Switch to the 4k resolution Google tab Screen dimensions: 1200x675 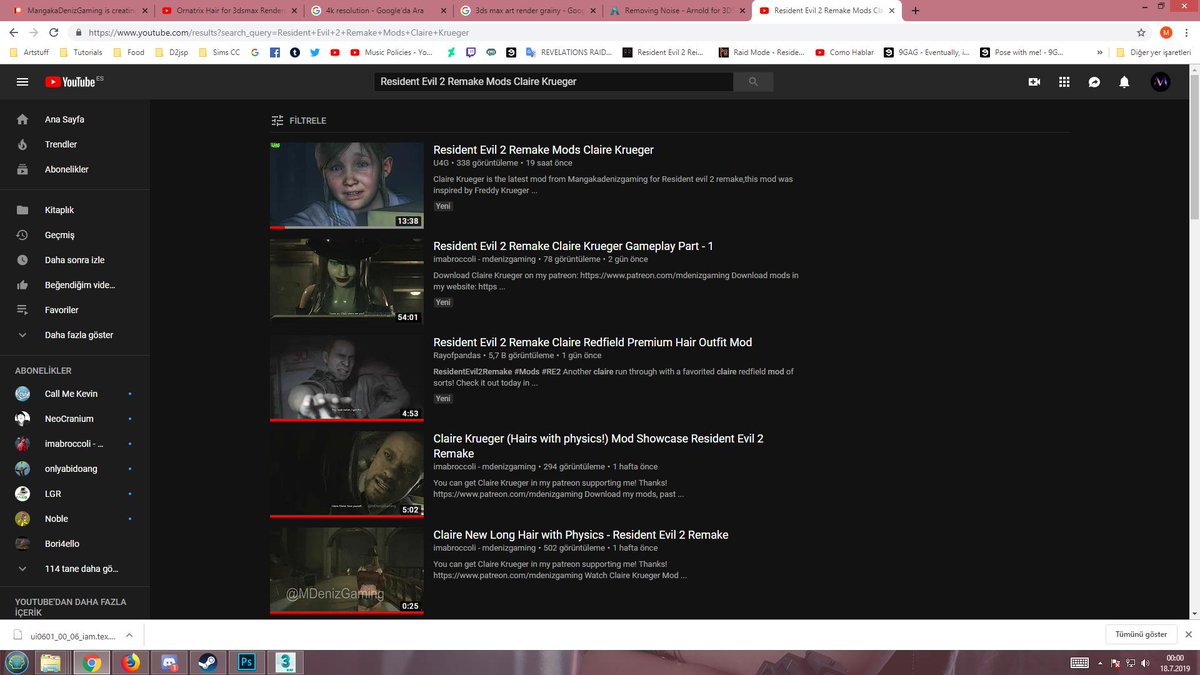(x=380, y=10)
